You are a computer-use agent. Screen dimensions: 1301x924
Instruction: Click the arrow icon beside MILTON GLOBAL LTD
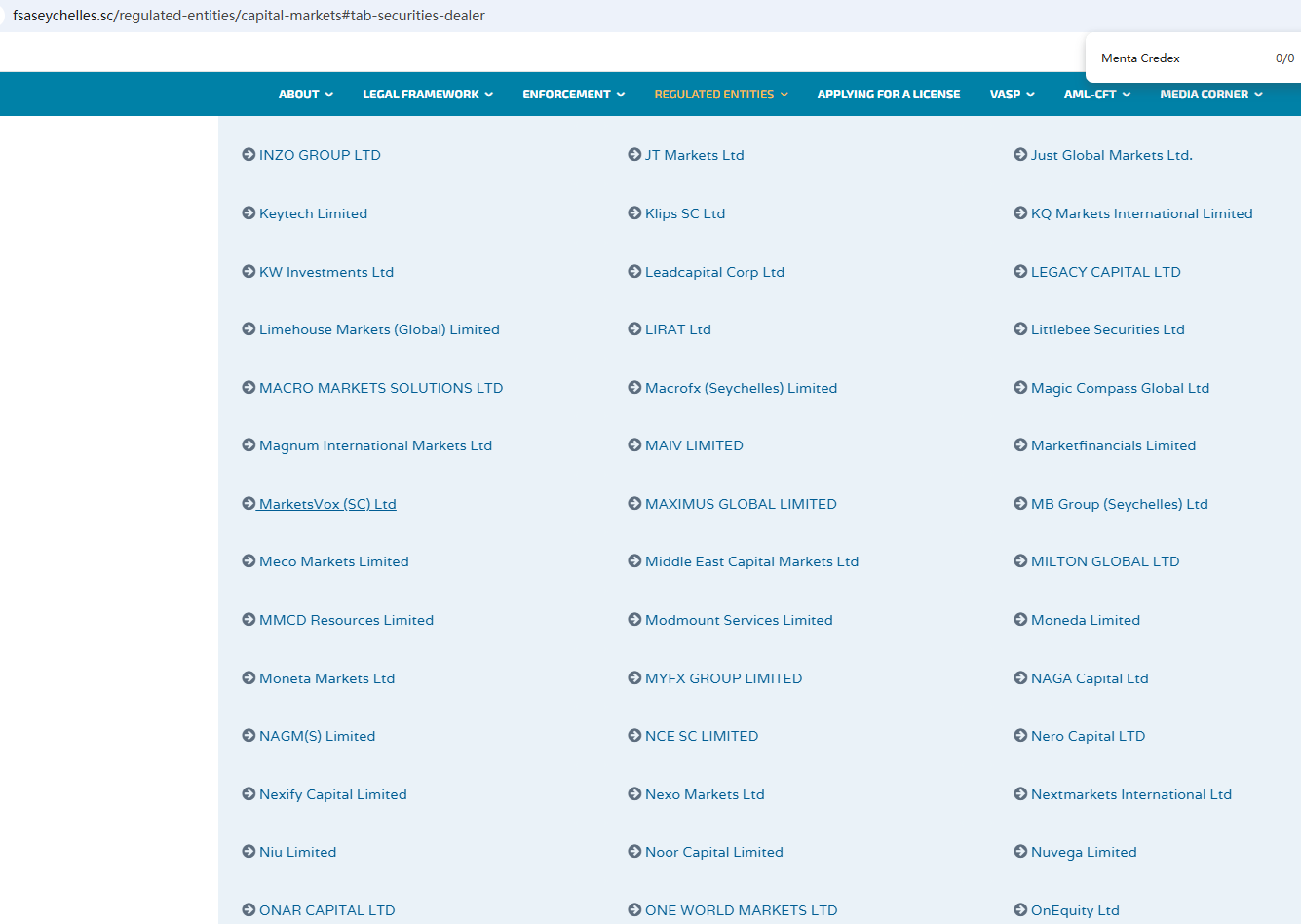coord(1020,560)
